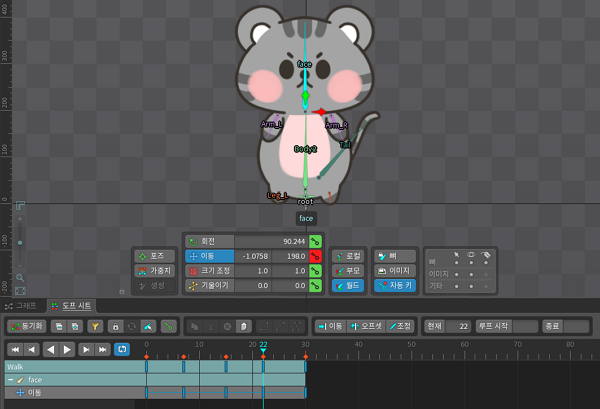The image size is (600, 409).
Task: Jump to the last frame
Action: (103, 349)
